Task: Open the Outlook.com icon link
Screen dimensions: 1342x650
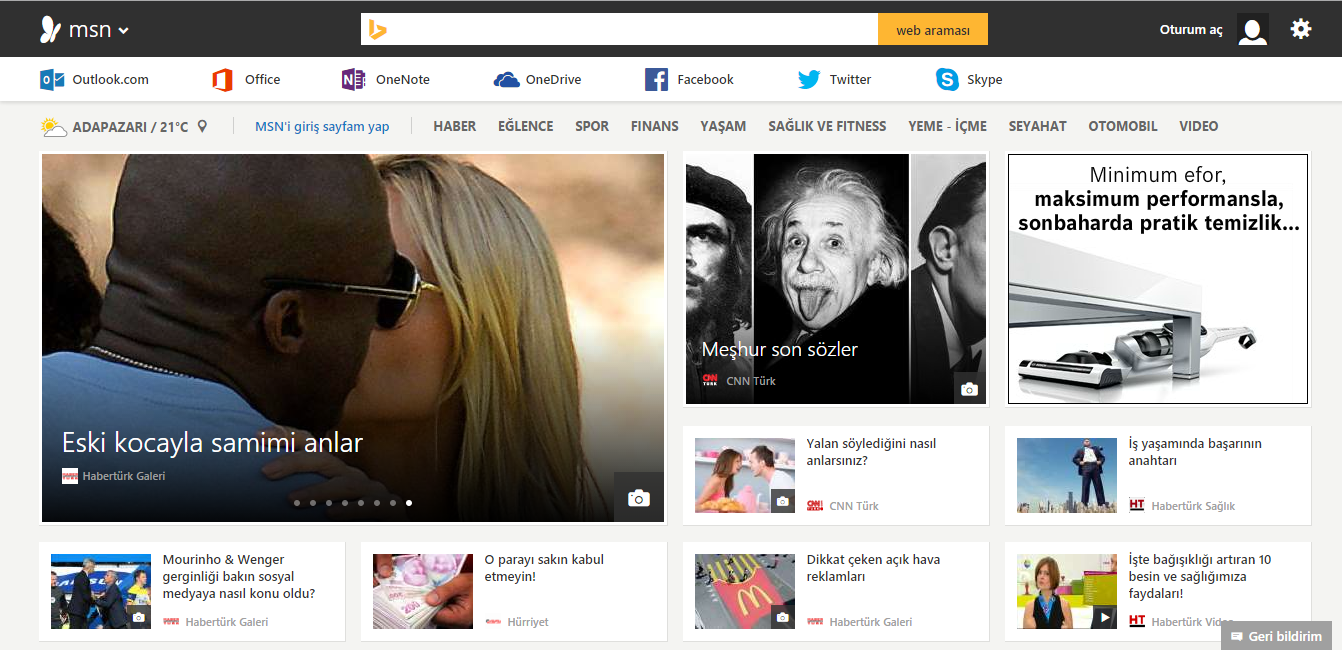Action: 52,80
